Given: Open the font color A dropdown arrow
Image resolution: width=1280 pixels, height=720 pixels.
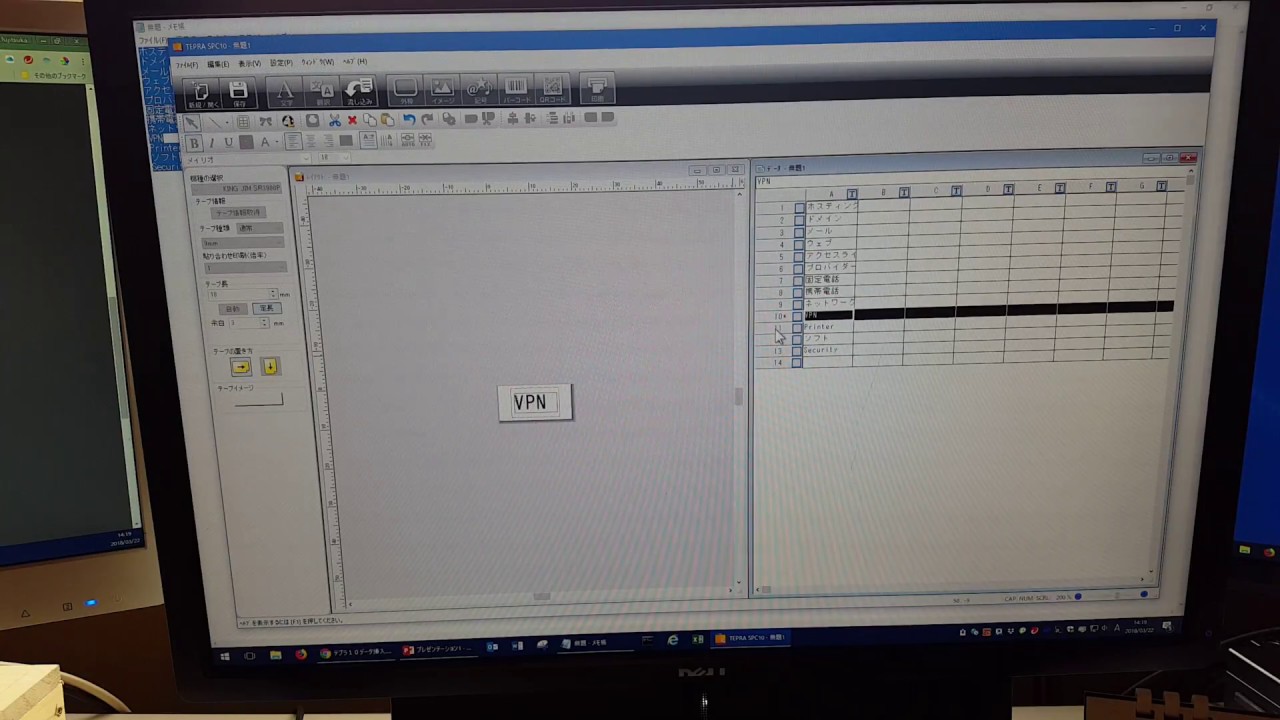Looking at the screenshot, I should pyautogui.click(x=276, y=143).
